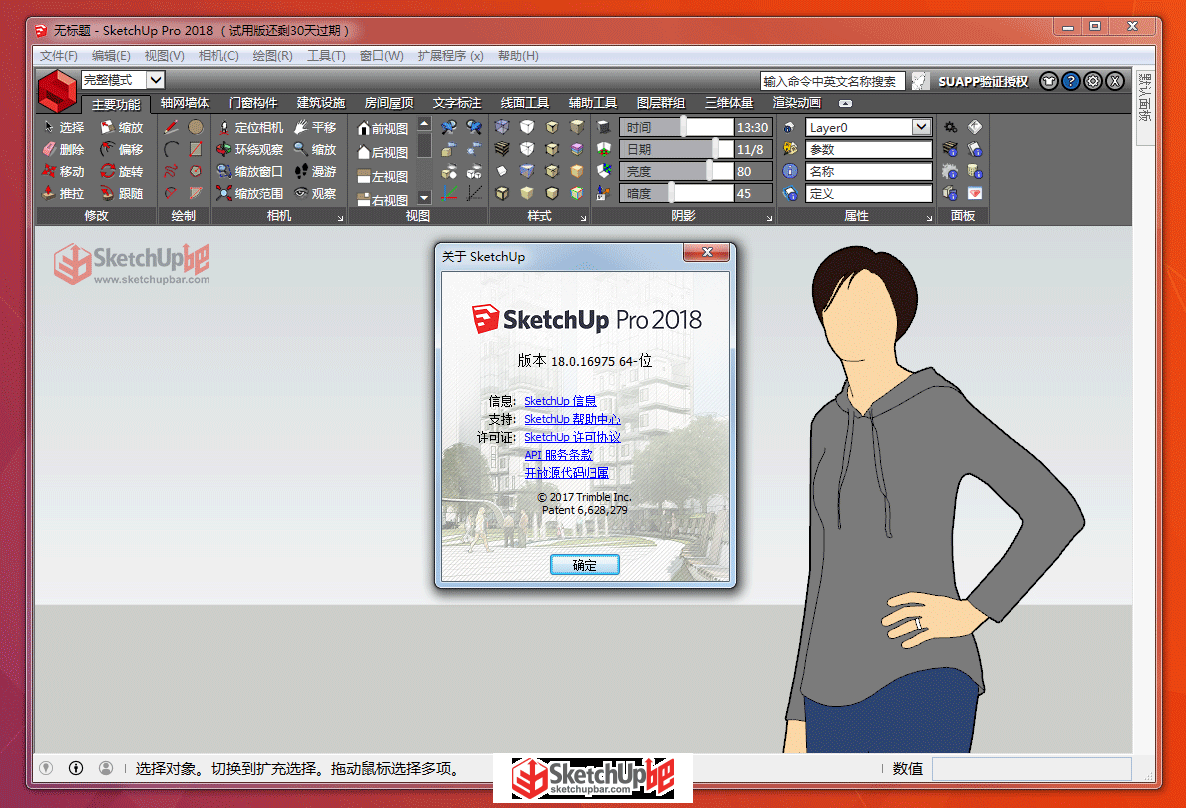The image size is (1186, 808).
Task: Pick the circle drawing tool
Action: pyautogui.click(x=196, y=127)
